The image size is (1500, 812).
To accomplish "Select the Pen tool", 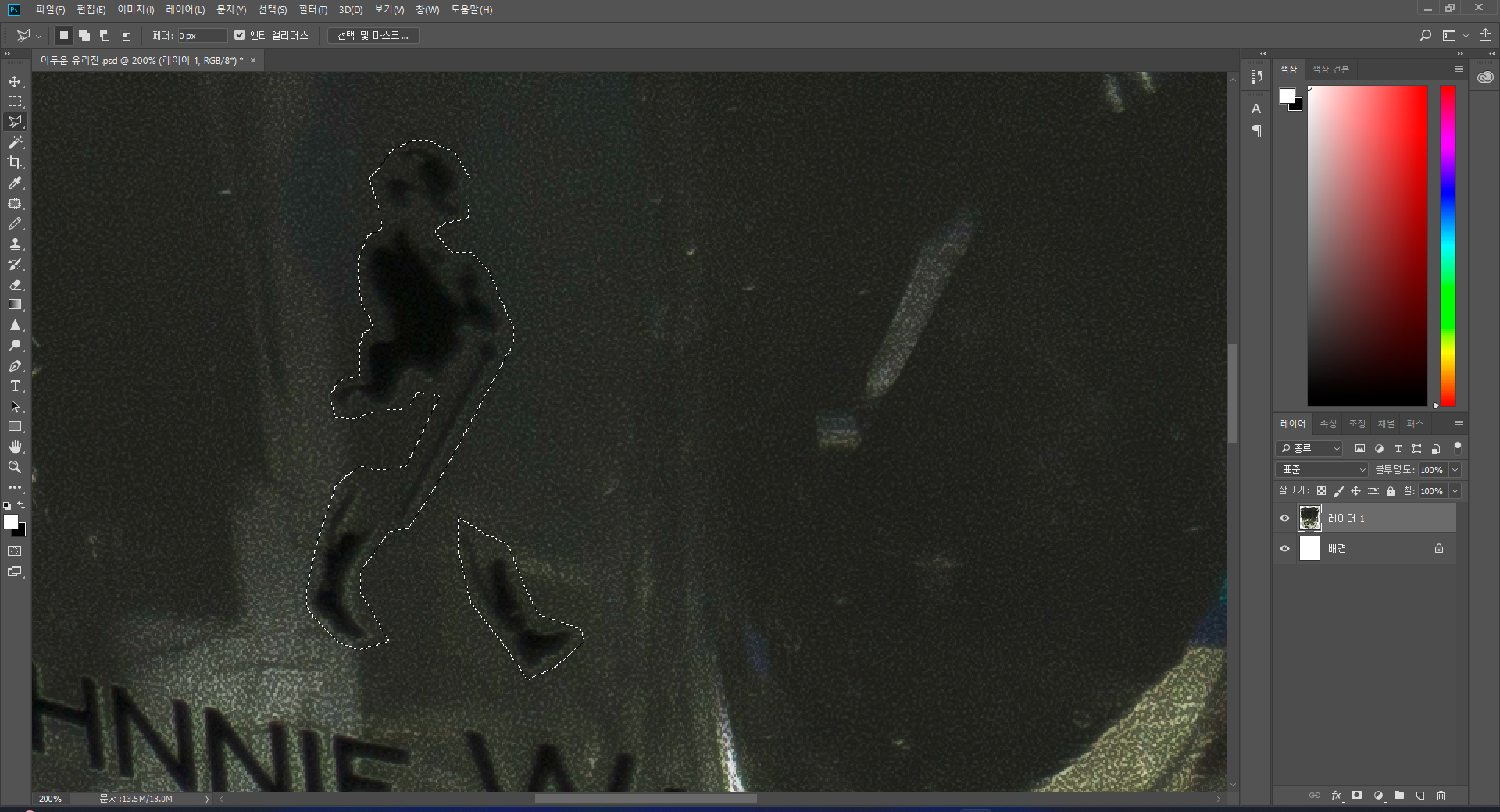I will [x=15, y=365].
